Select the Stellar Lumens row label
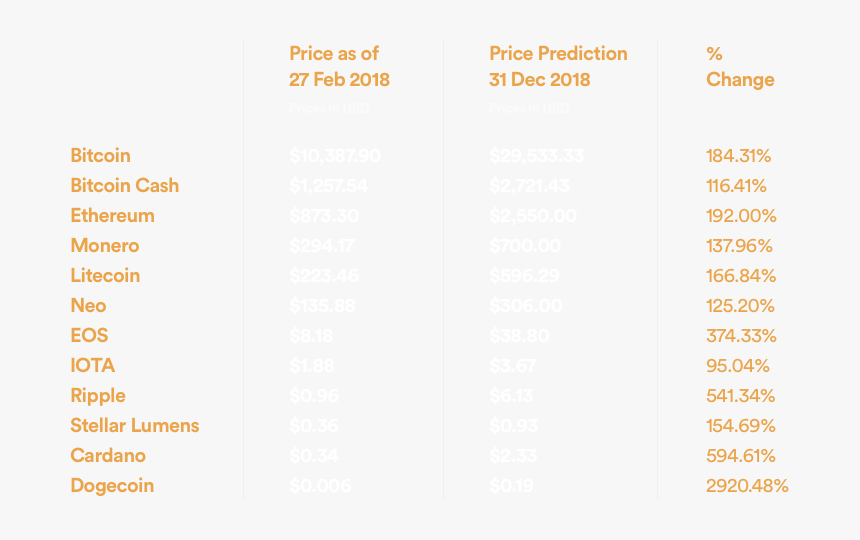This screenshot has width=860, height=540. click(x=134, y=426)
